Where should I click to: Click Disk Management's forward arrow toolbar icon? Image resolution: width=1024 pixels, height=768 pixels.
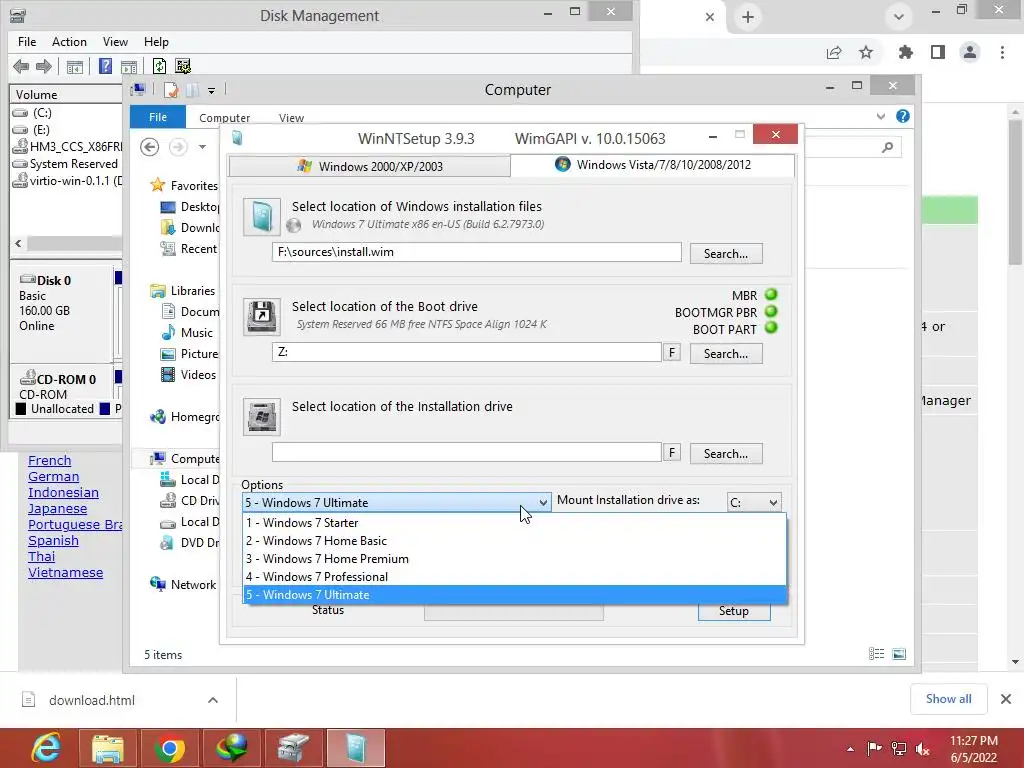[x=44, y=66]
